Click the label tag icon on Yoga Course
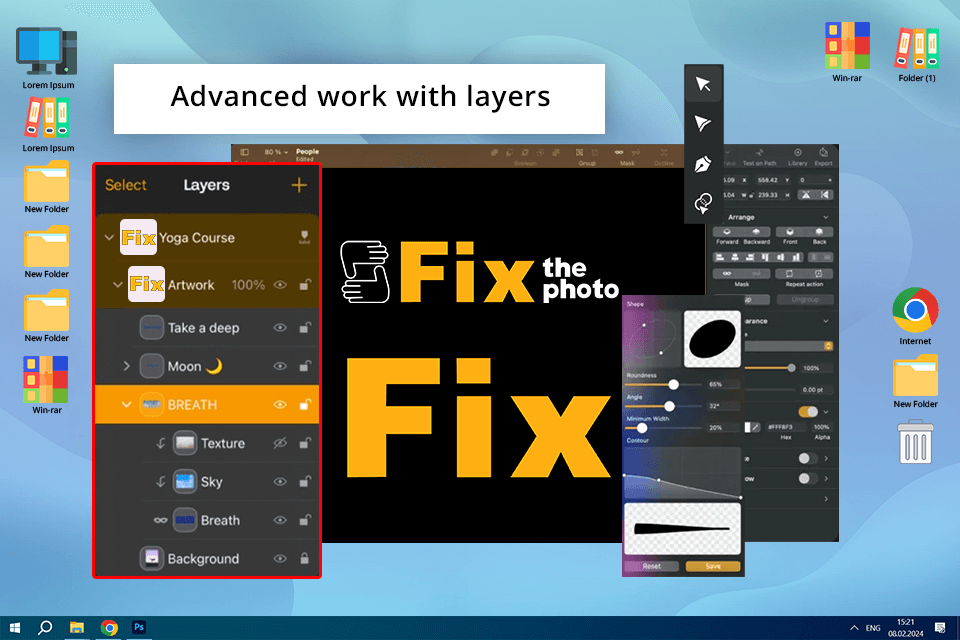 (x=304, y=237)
